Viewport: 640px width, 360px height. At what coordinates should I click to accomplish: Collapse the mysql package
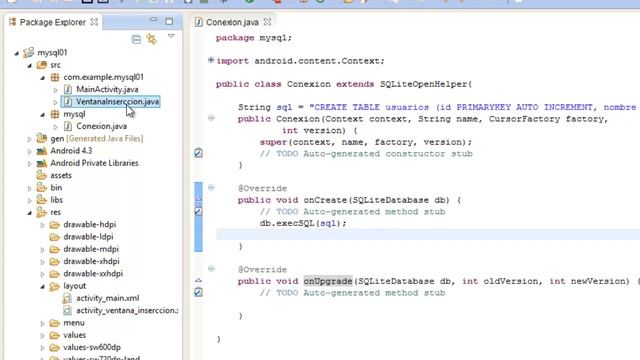coord(43,115)
